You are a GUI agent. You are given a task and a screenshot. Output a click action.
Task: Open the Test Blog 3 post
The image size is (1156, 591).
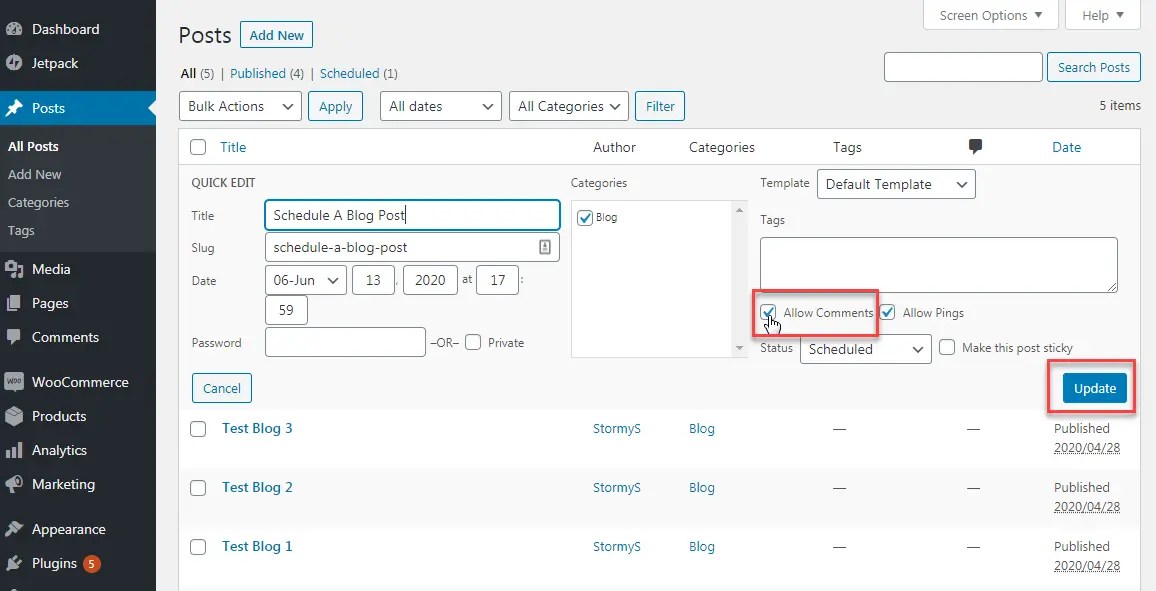coord(257,428)
